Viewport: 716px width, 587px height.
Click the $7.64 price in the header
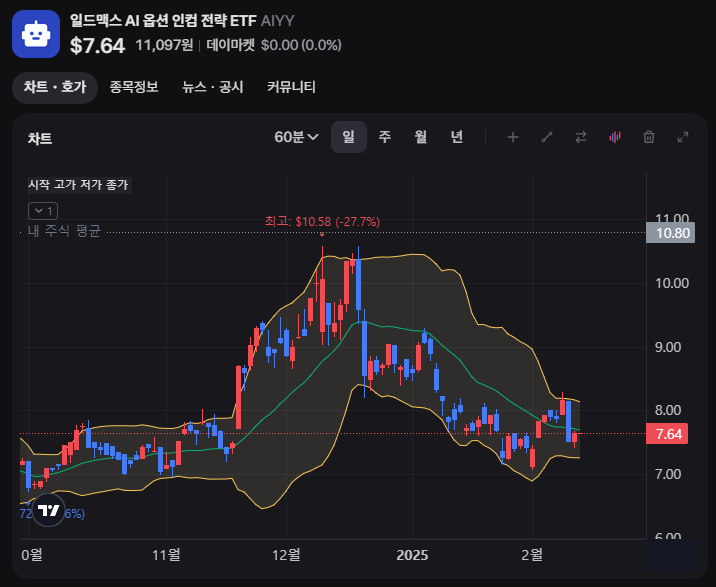point(97,46)
